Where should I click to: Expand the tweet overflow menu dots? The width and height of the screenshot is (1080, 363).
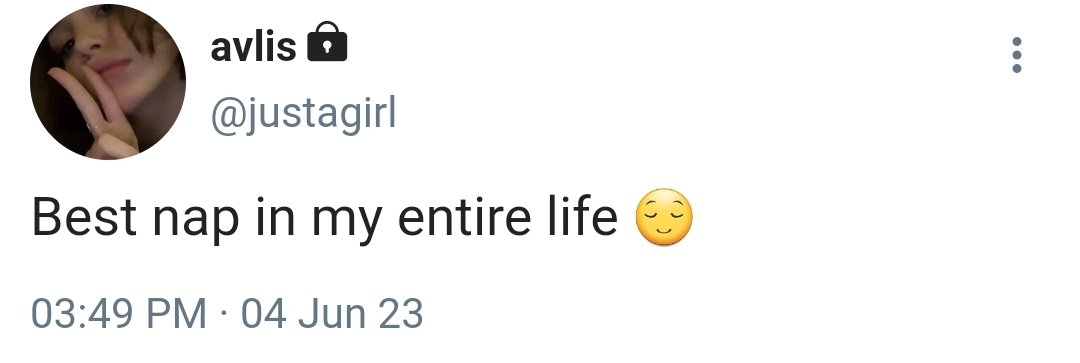(1016, 55)
